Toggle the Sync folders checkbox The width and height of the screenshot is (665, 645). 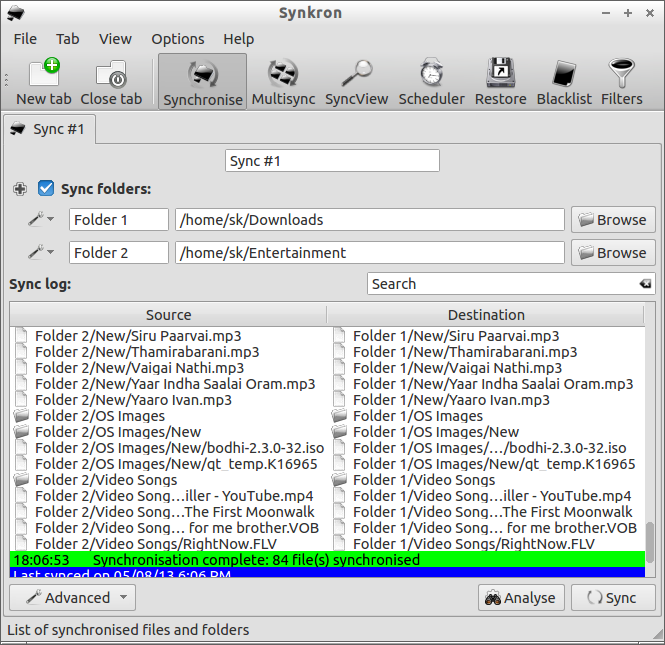pyautogui.click(x=46, y=188)
